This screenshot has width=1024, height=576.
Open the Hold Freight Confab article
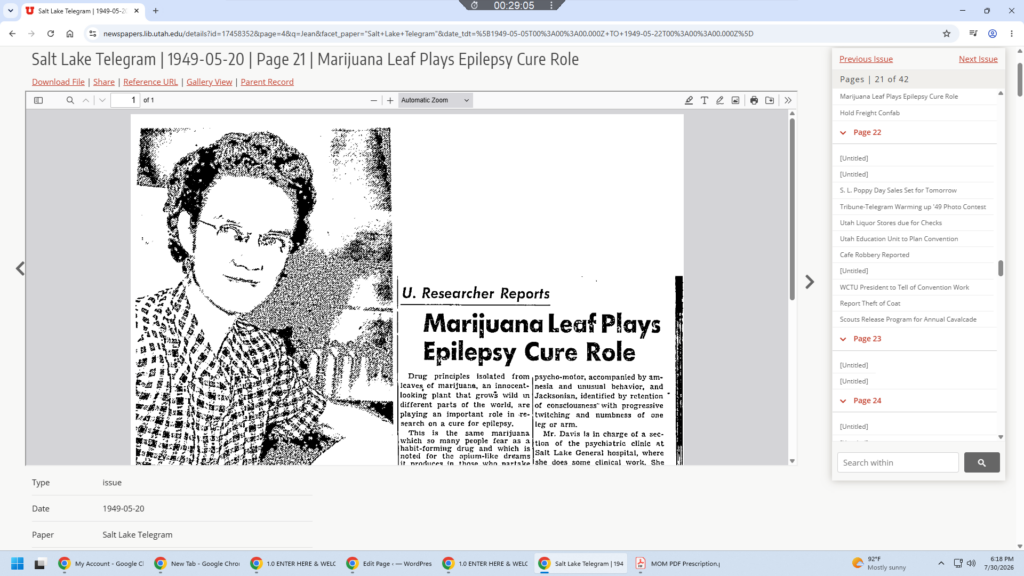[869, 113]
